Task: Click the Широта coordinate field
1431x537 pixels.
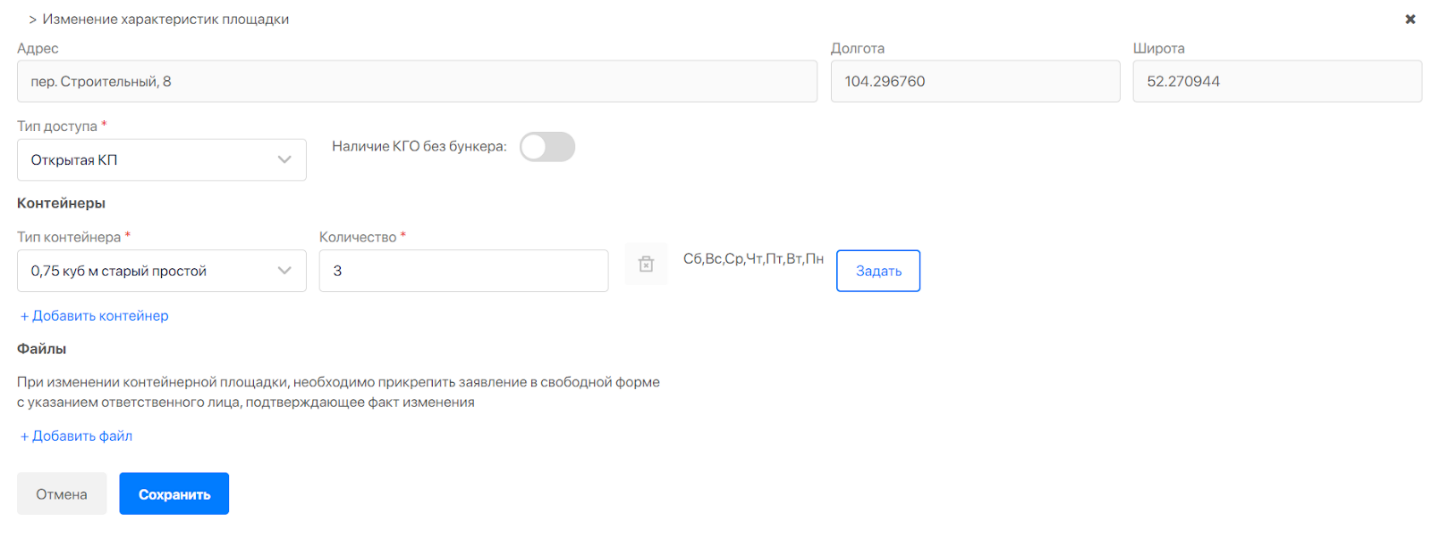Action: [x=1277, y=81]
